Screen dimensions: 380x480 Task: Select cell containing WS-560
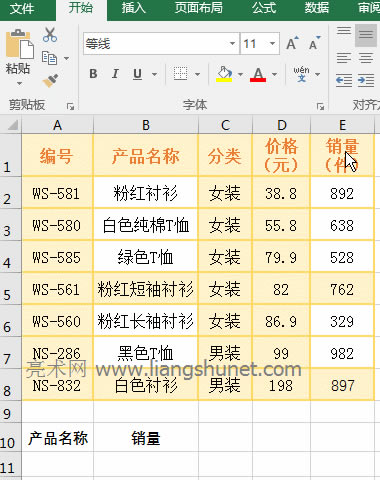coord(57,321)
